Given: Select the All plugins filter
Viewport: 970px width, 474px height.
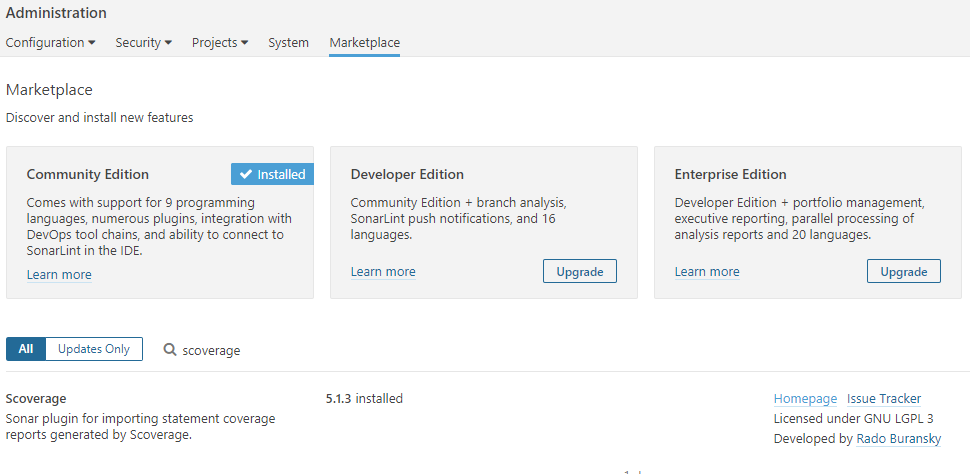Looking at the screenshot, I should point(26,349).
